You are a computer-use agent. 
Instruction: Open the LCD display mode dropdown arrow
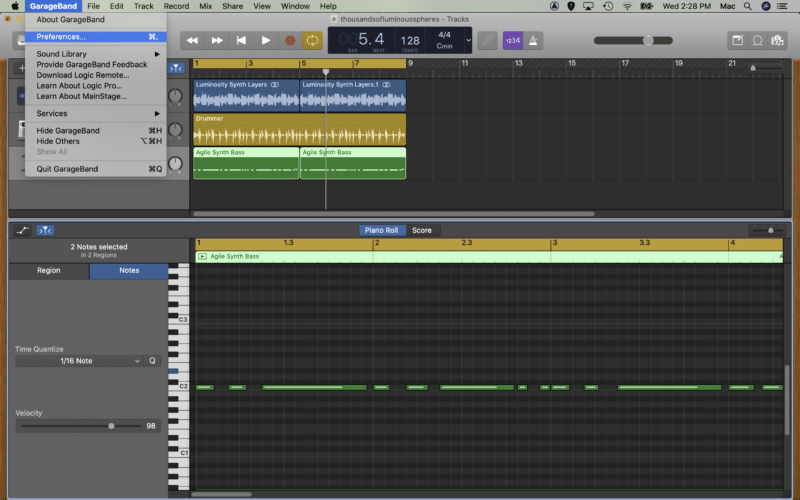[468, 40]
